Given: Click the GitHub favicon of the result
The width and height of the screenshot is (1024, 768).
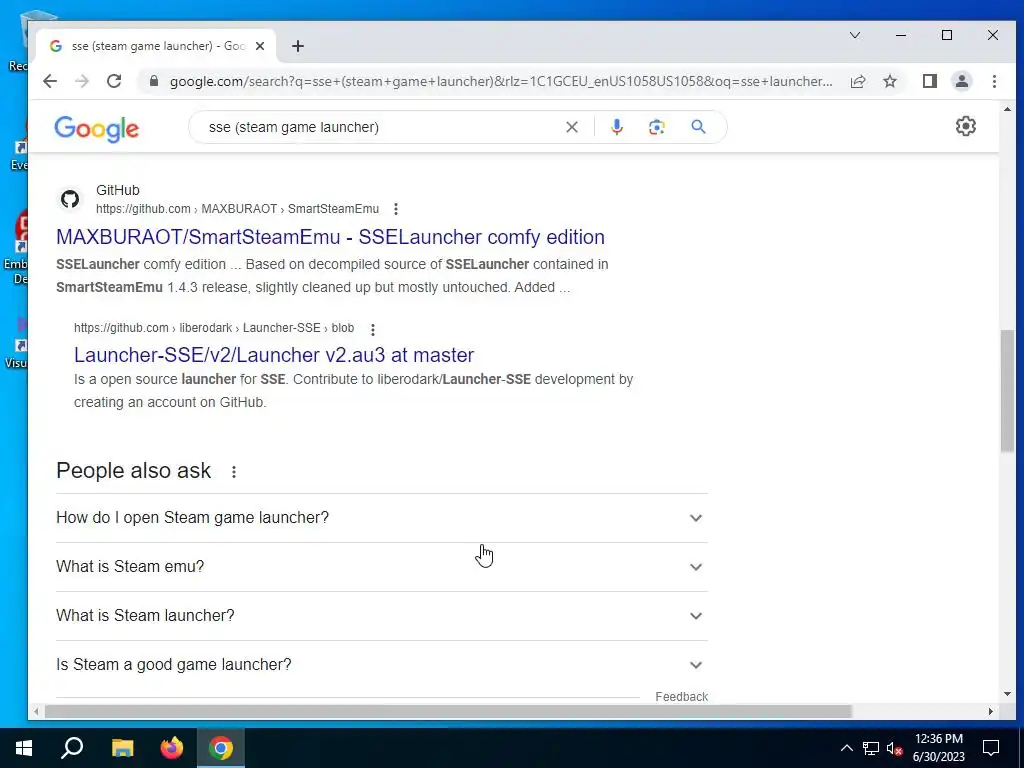Looking at the screenshot, I should point(70,199).
